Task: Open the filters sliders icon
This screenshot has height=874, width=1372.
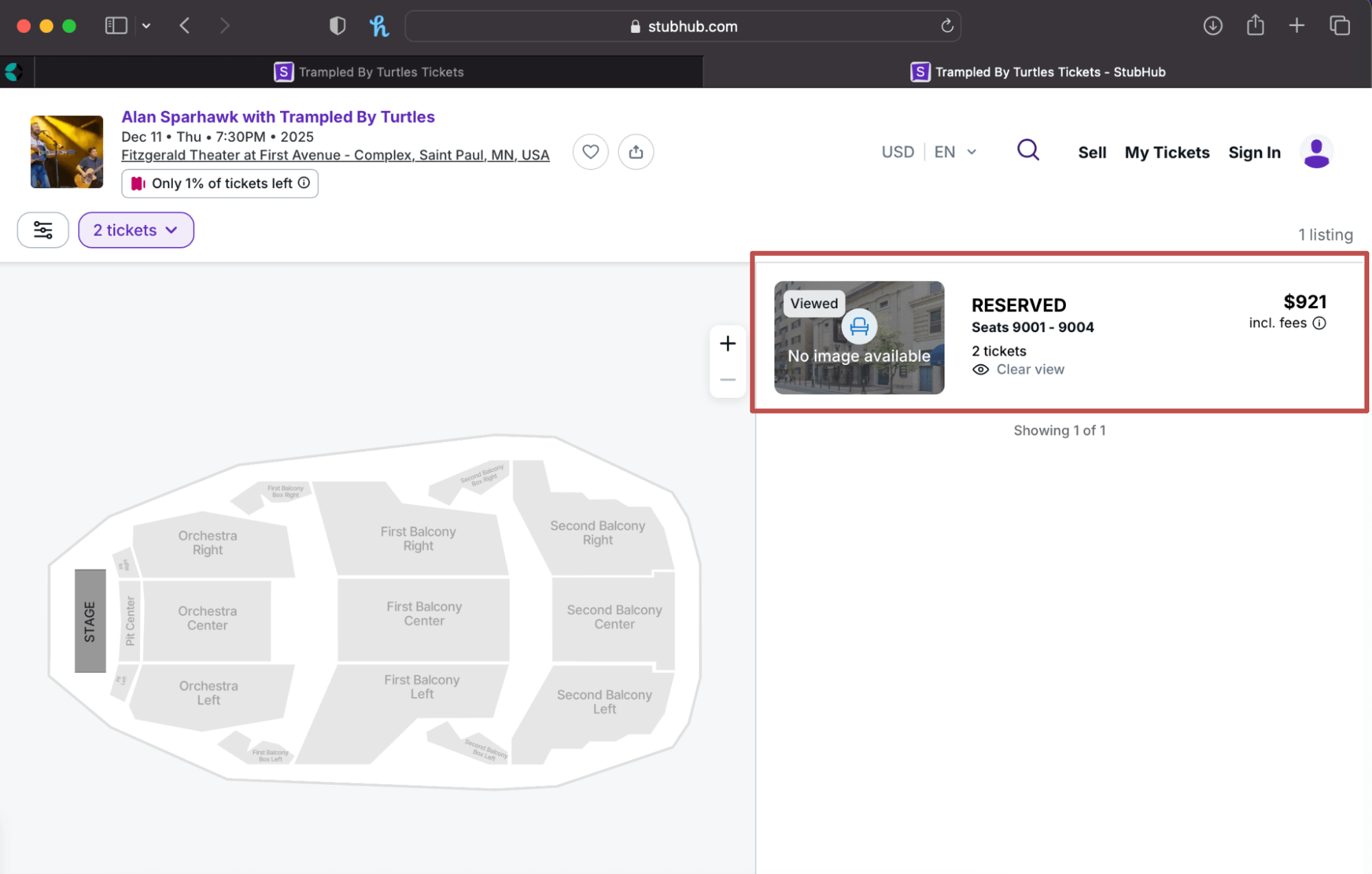Action: (43, 230)
